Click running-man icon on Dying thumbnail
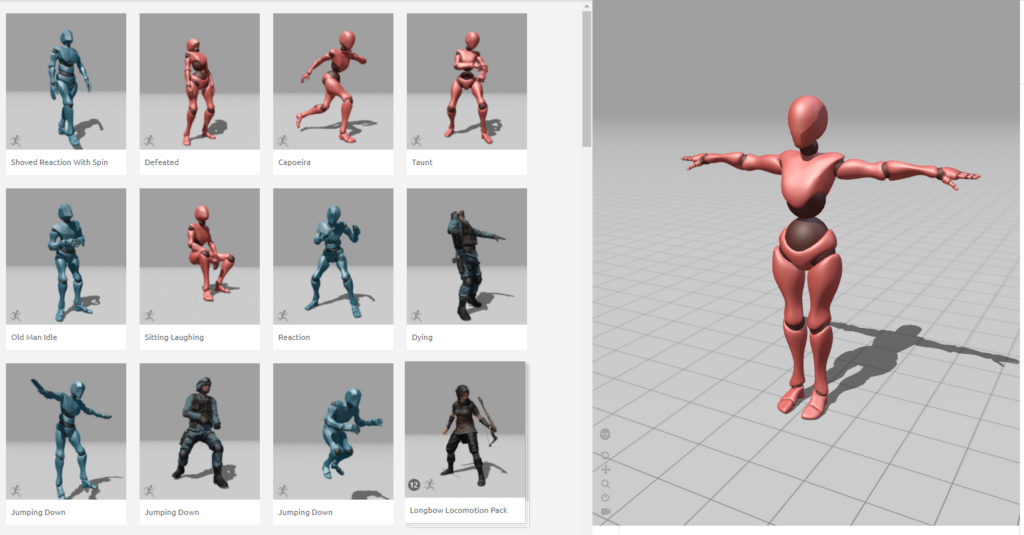This screenshot has height=535, width=1024. point(416,315)
